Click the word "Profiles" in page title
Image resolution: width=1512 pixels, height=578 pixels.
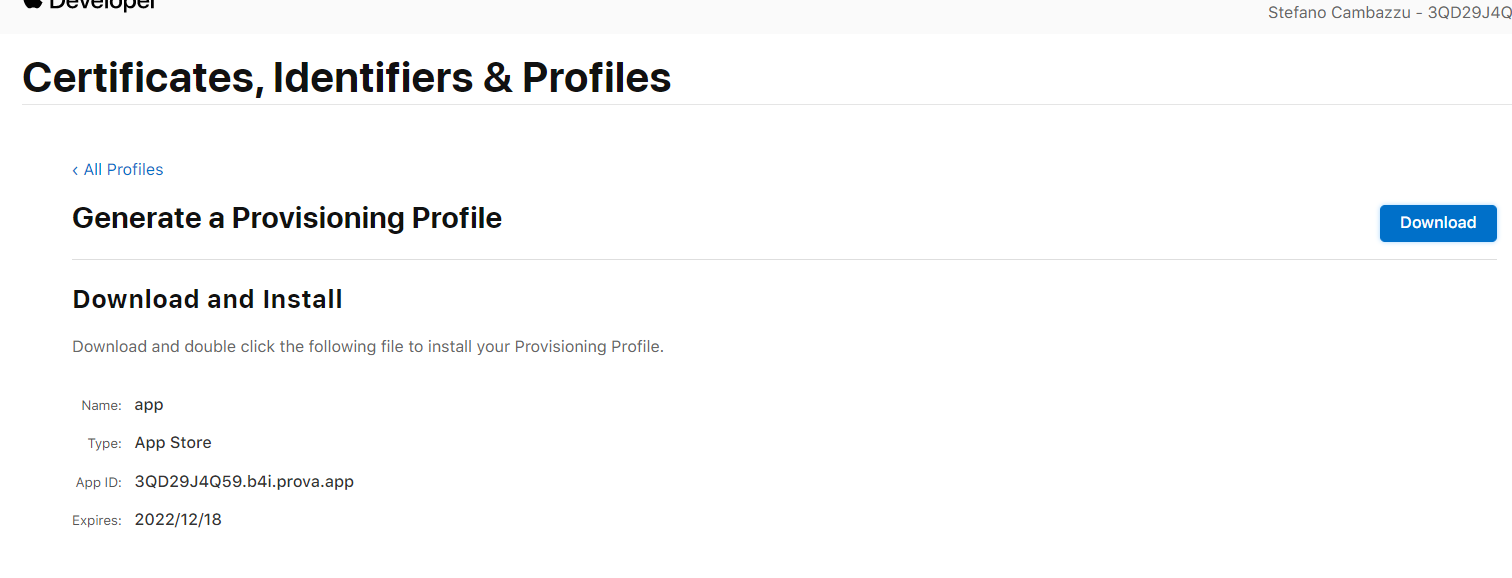click(x=597, y=77)
